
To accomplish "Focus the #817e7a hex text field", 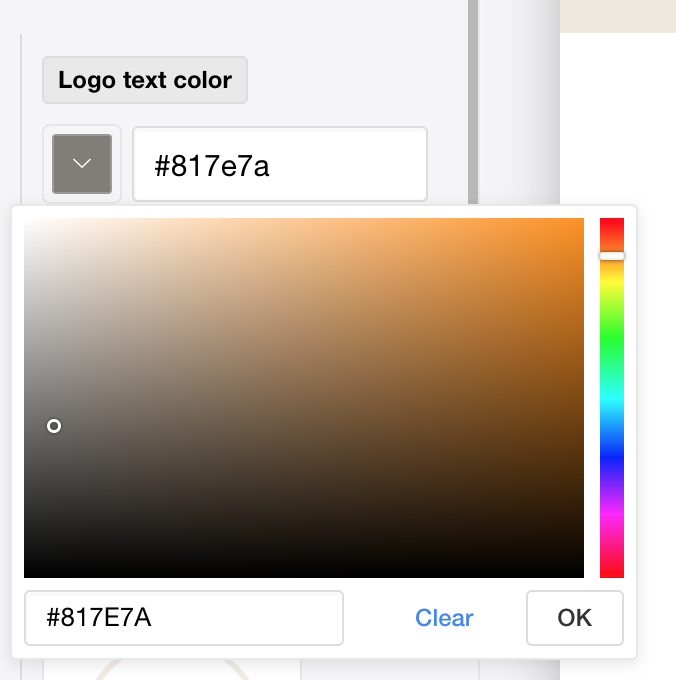I will 280,164.
